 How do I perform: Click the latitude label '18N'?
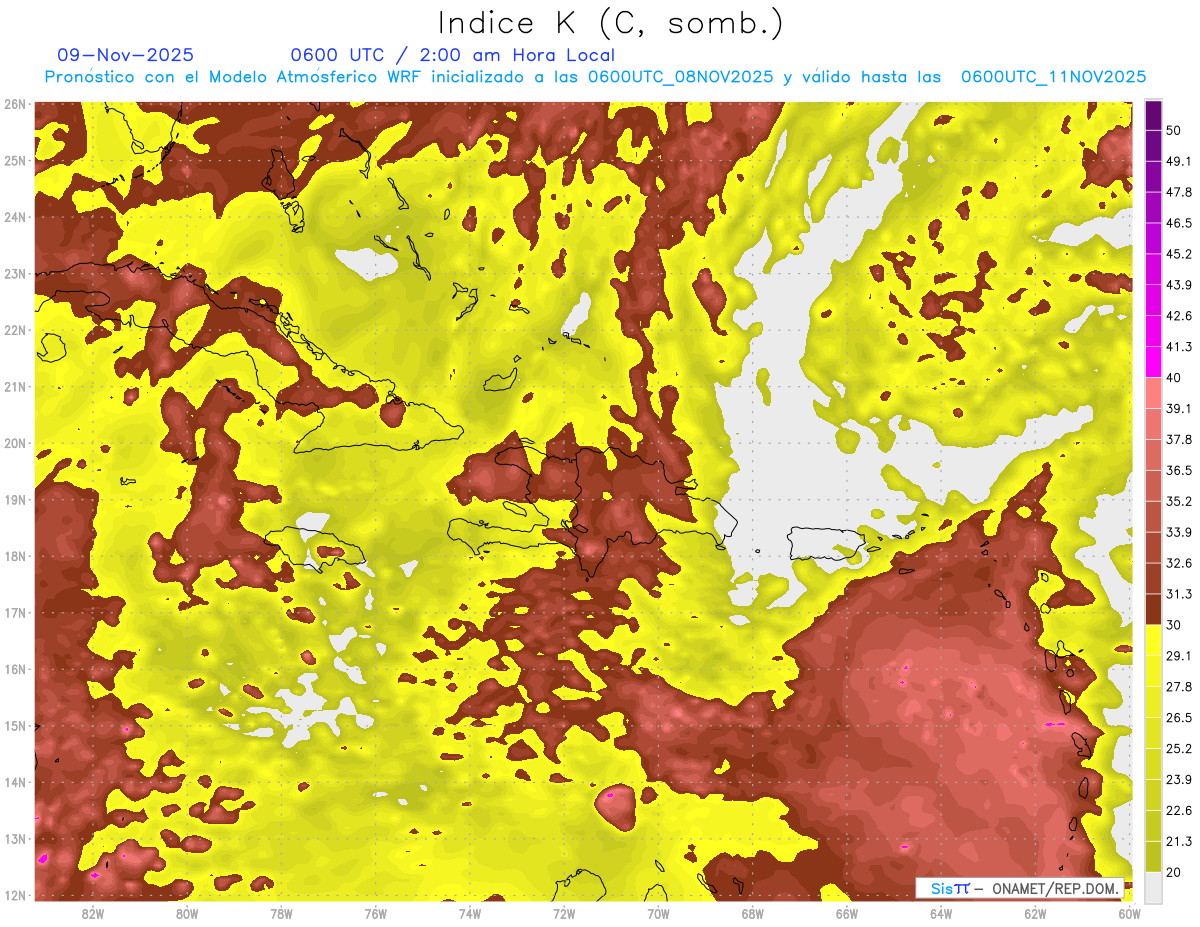pyautogui.click(x=15, y=556)
